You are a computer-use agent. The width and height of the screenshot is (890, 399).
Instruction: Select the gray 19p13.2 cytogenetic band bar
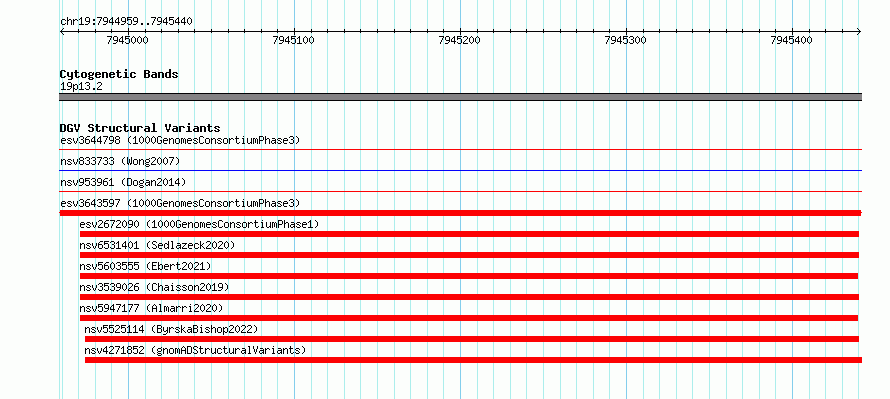[460, 97]
